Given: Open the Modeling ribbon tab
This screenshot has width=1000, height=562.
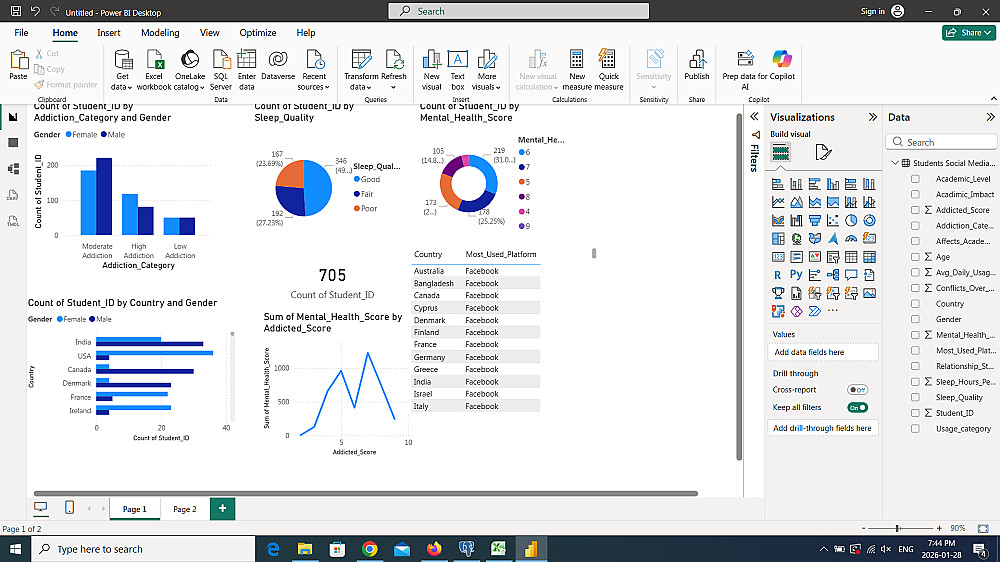Looking at the screenshot, I should pos(160,33).
